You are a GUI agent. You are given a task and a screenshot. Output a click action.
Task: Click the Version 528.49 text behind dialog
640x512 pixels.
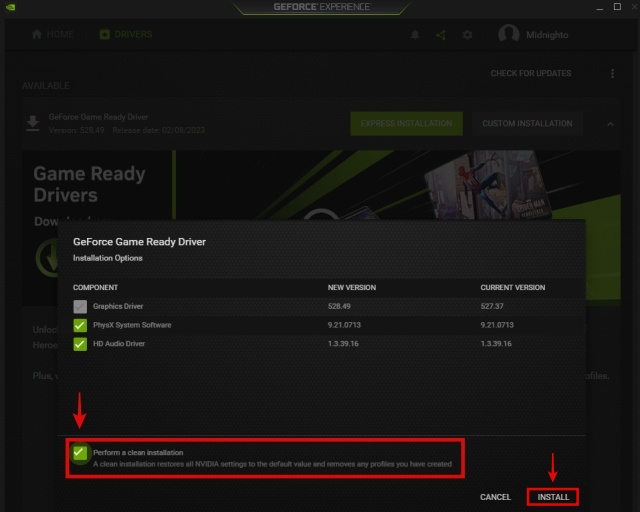(x=76, y=130)
